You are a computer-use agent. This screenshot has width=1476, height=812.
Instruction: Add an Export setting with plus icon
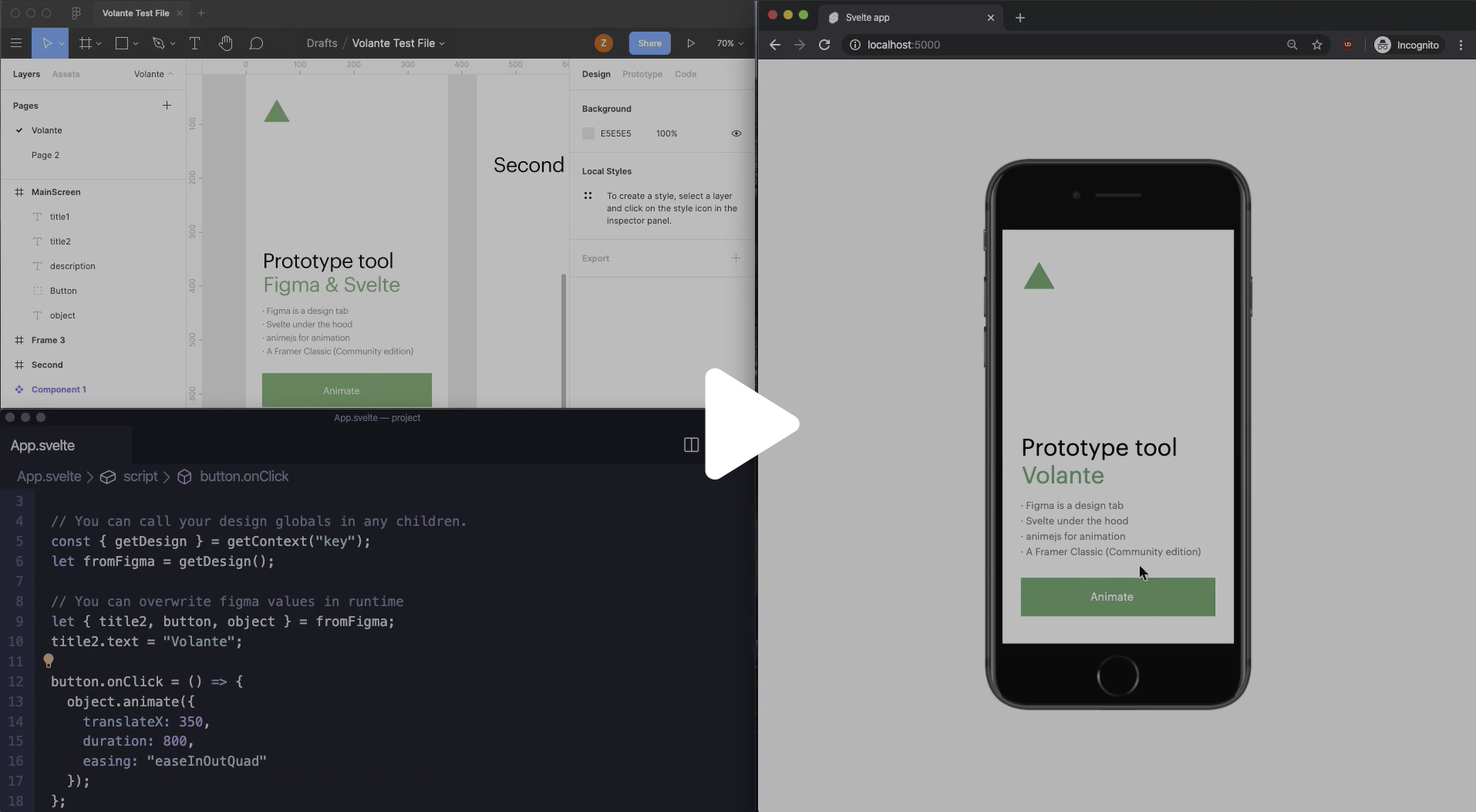pyautogui.click(x=736, y=258)
